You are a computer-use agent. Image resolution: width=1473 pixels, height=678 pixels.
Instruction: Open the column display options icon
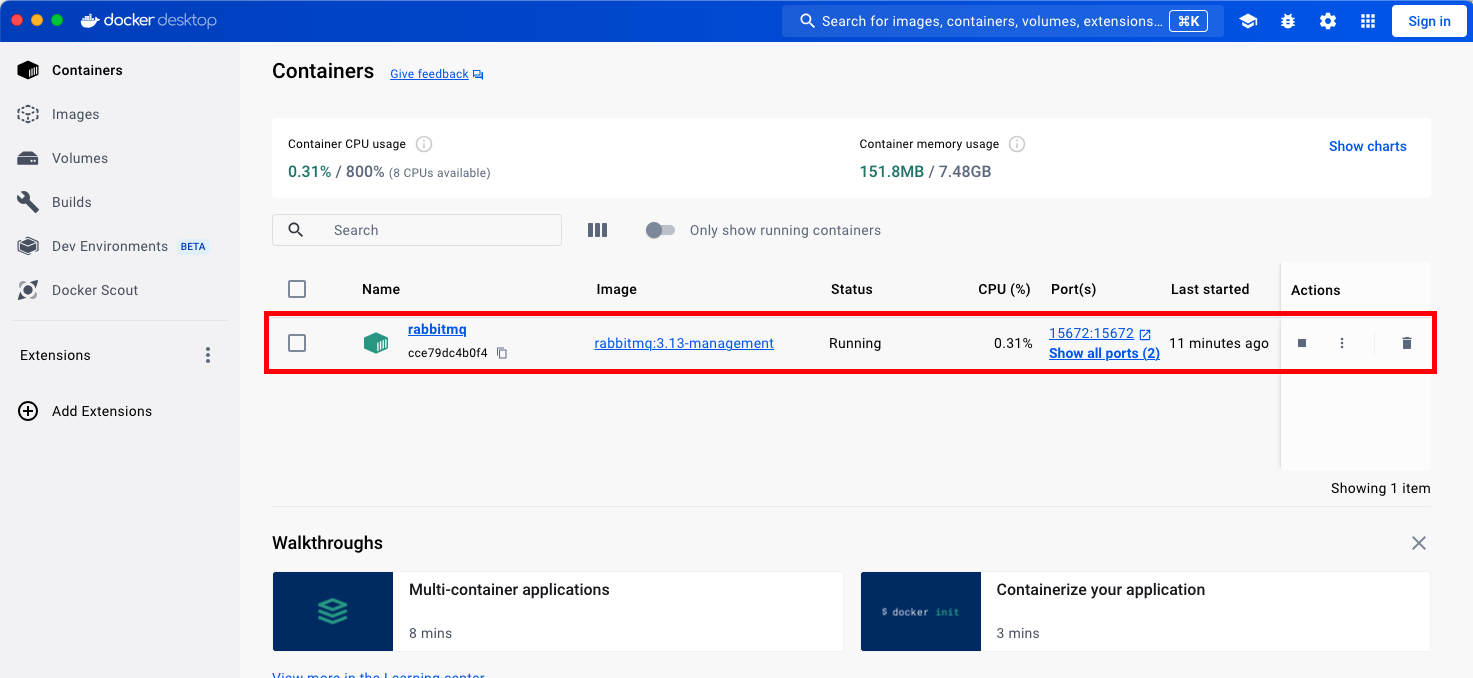click(597, 230)
